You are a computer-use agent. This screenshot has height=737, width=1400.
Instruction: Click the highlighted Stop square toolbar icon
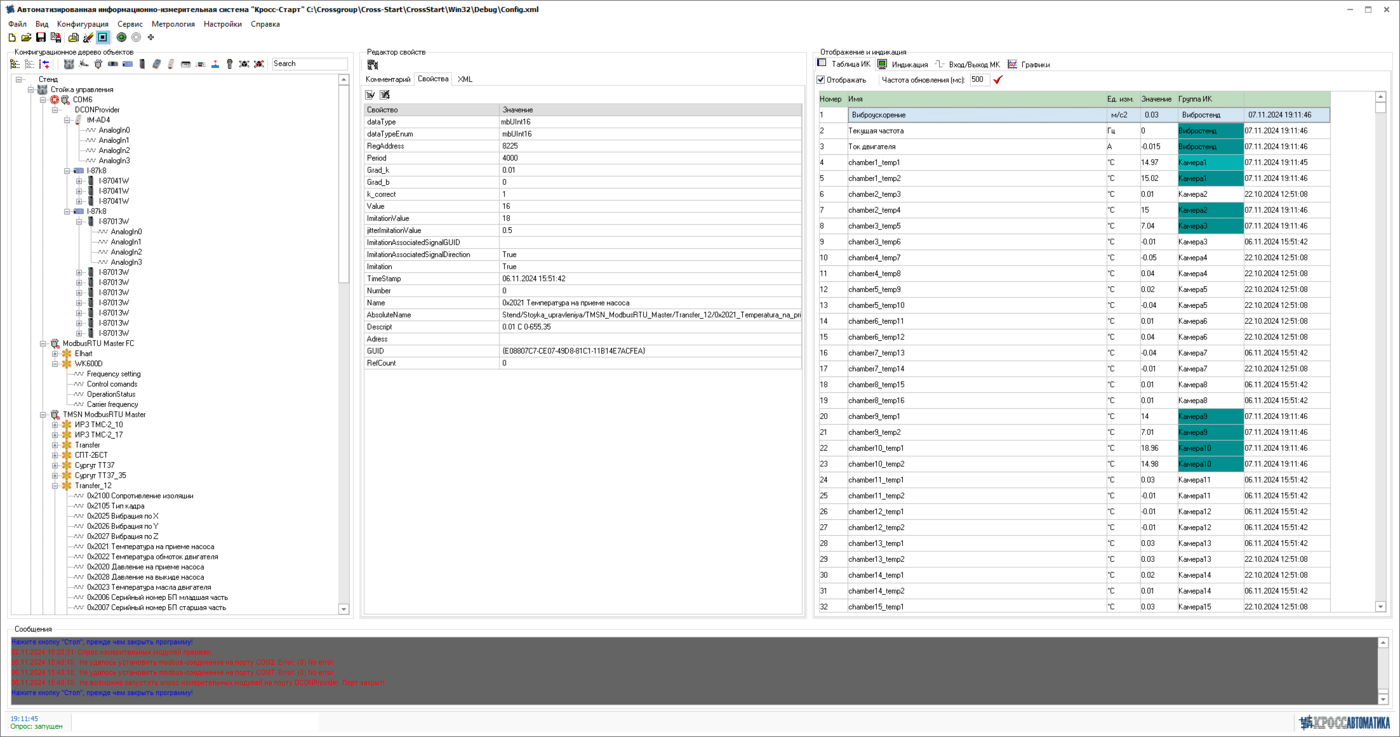pos(103,38)
